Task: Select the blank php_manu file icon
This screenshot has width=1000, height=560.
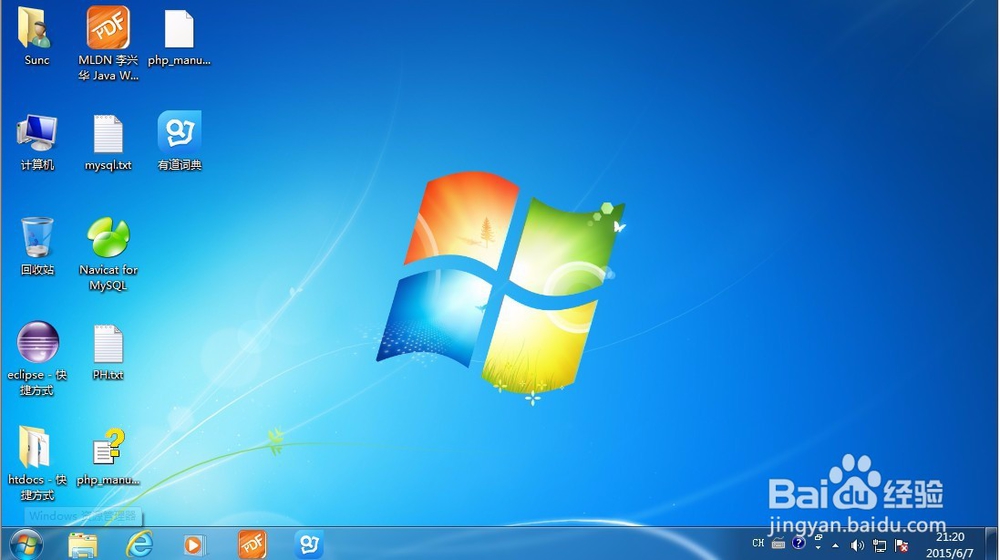Action: (179, 37)
